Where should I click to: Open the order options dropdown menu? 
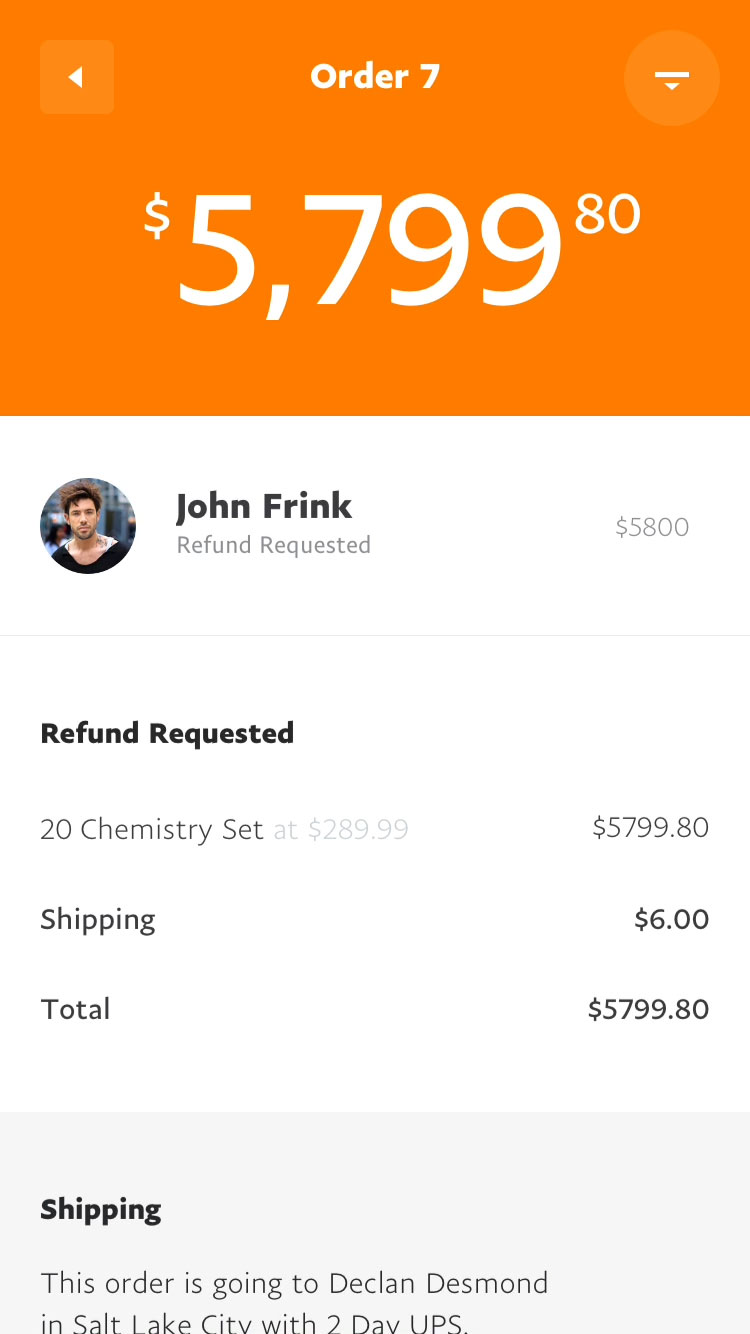click(x=671, y=78)
